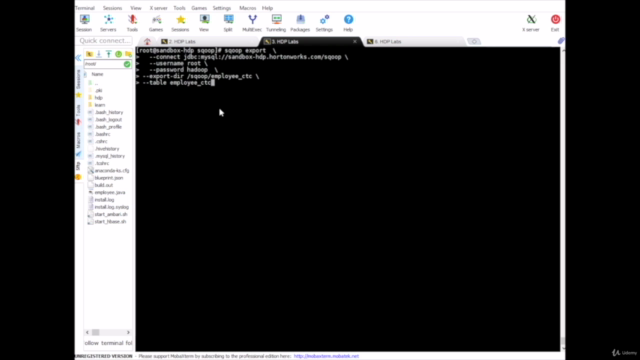640x360 pixels.
Task: Collapse the sidebar with double-arrow icon
Action: click(x=78, y=58)
